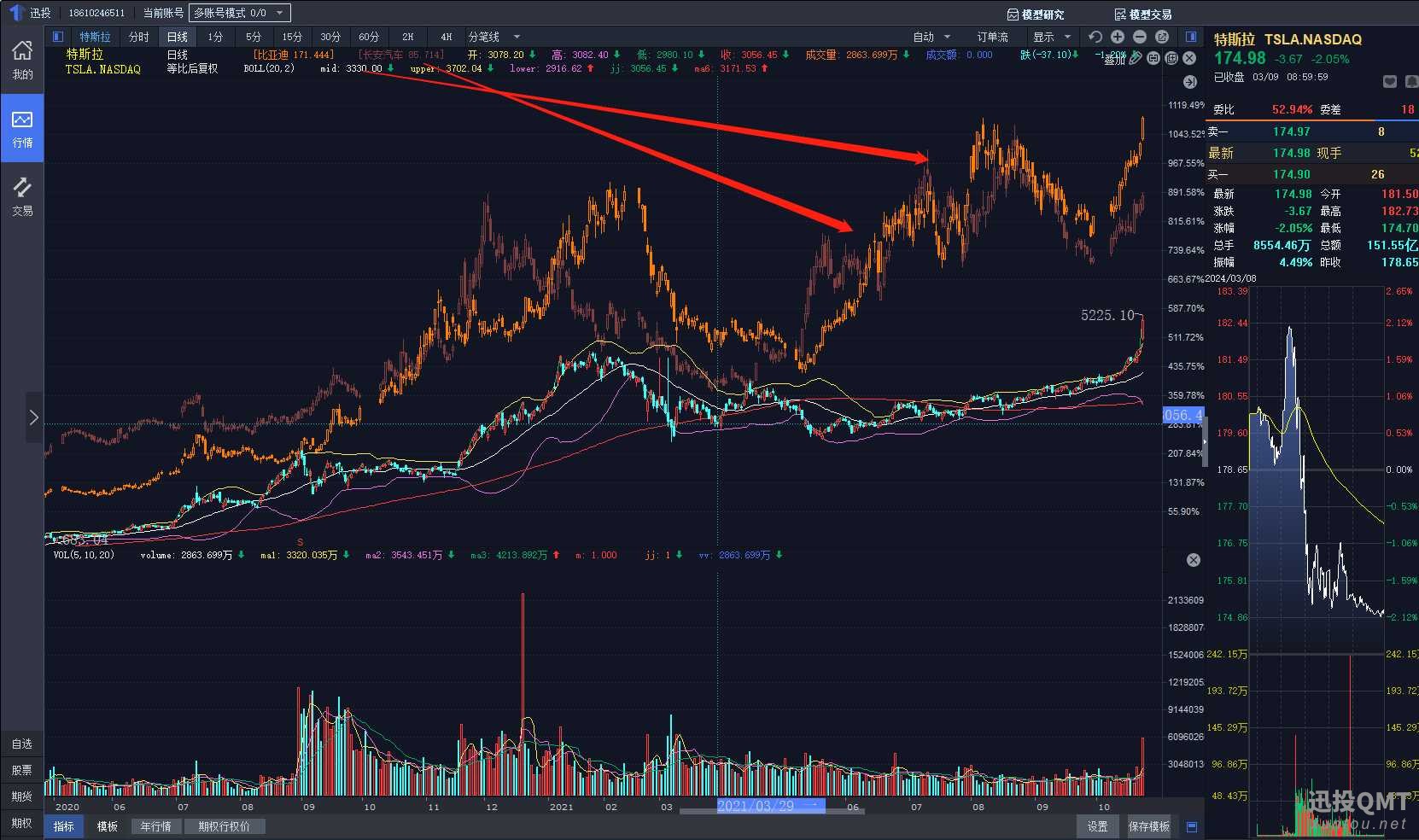This screenshot has width=1419, height=840.
Task: Expand the collapsed left sidebar chevron
Action: click(34, 417)
